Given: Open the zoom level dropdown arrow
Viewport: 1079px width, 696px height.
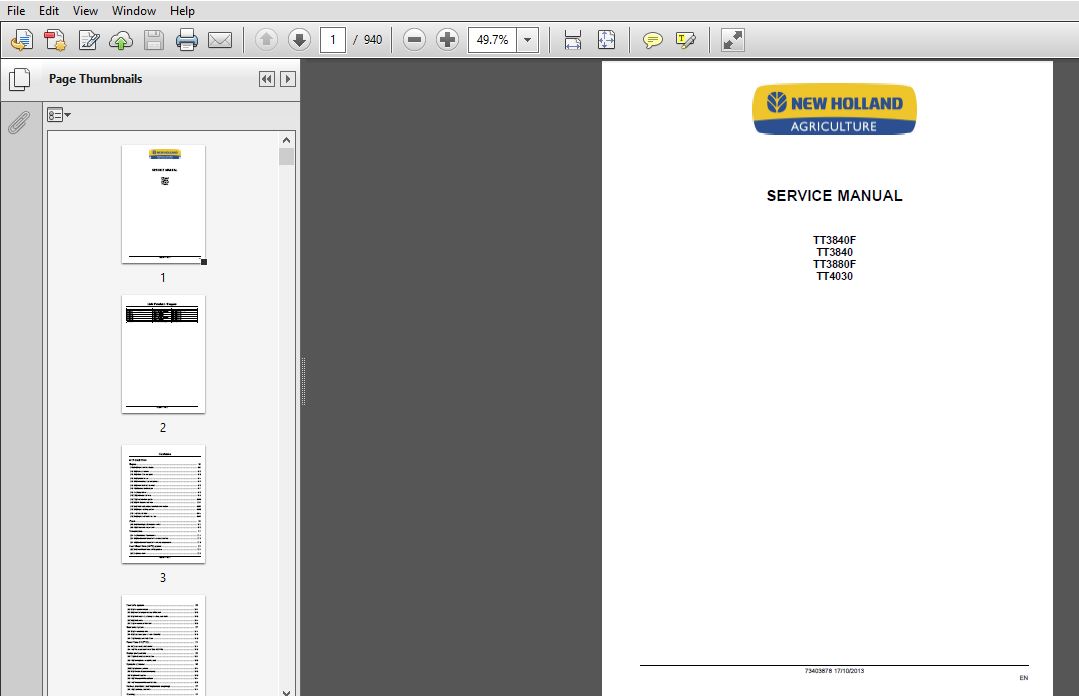Looking at the screenshot, I should [528, 40].
